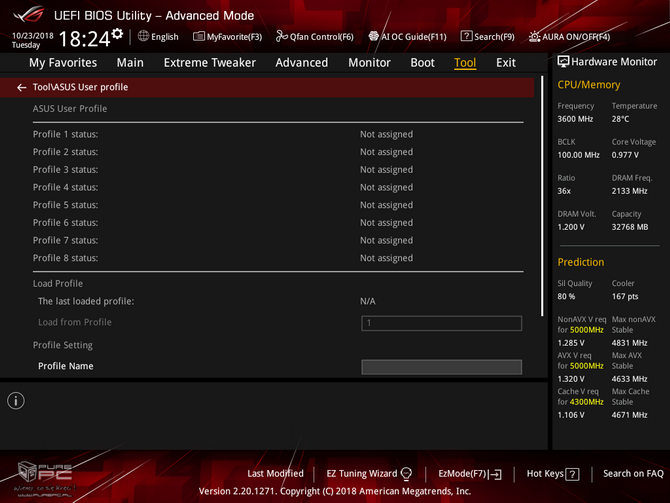Click the 32768 MB capacity value
The image size is (670, 503).
tap(630, 227)
